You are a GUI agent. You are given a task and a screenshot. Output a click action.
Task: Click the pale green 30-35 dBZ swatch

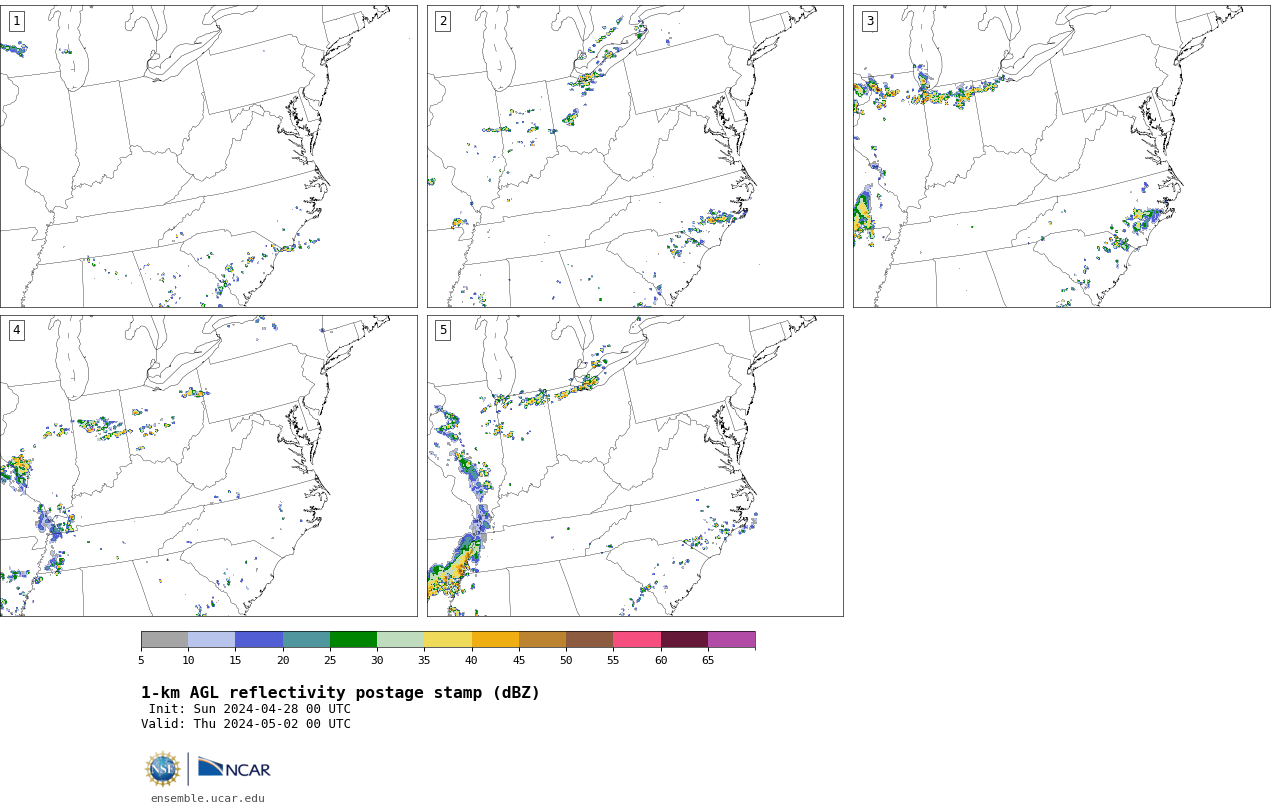pos(400,640)
